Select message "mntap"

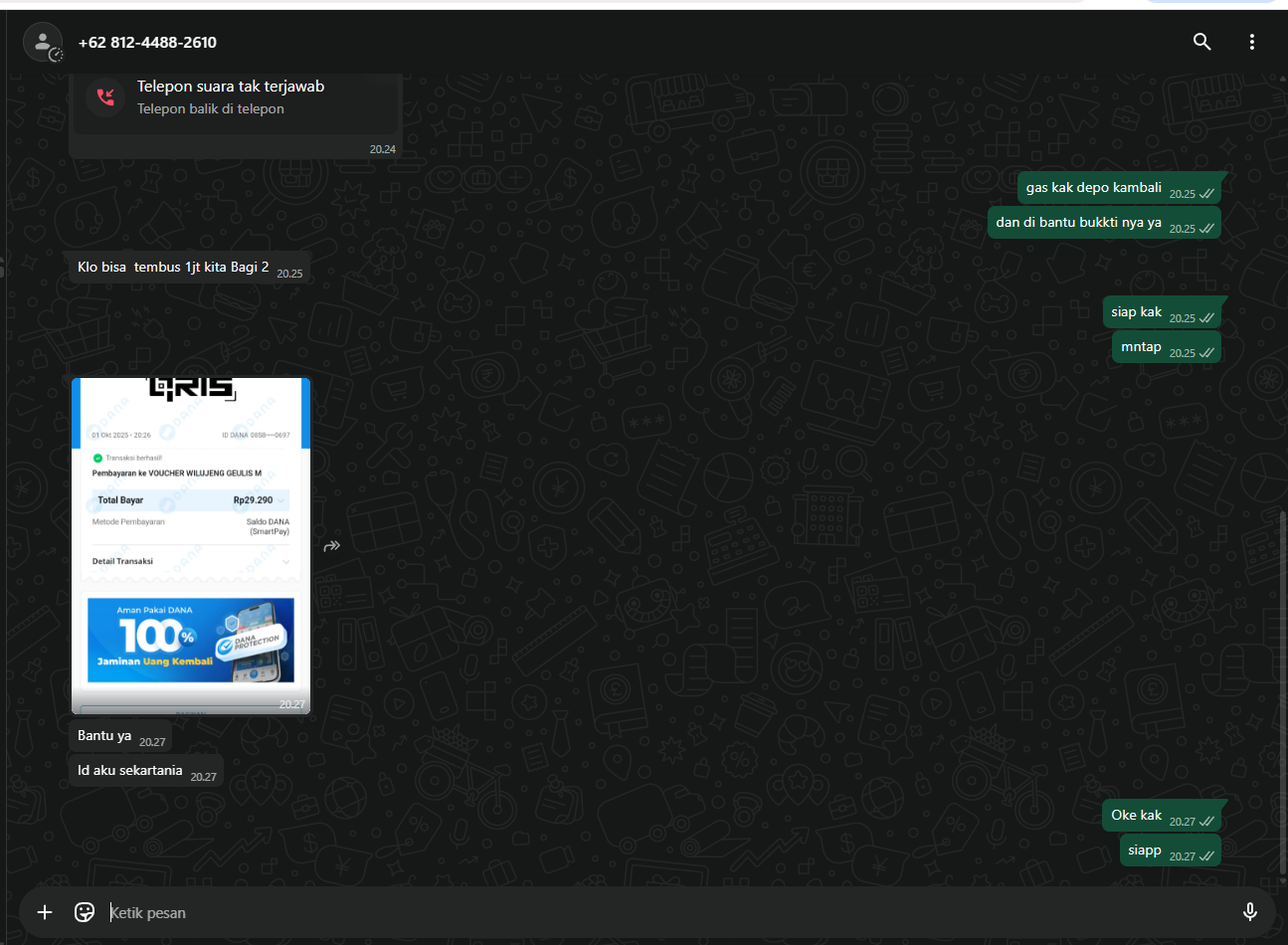[1167, 347]
